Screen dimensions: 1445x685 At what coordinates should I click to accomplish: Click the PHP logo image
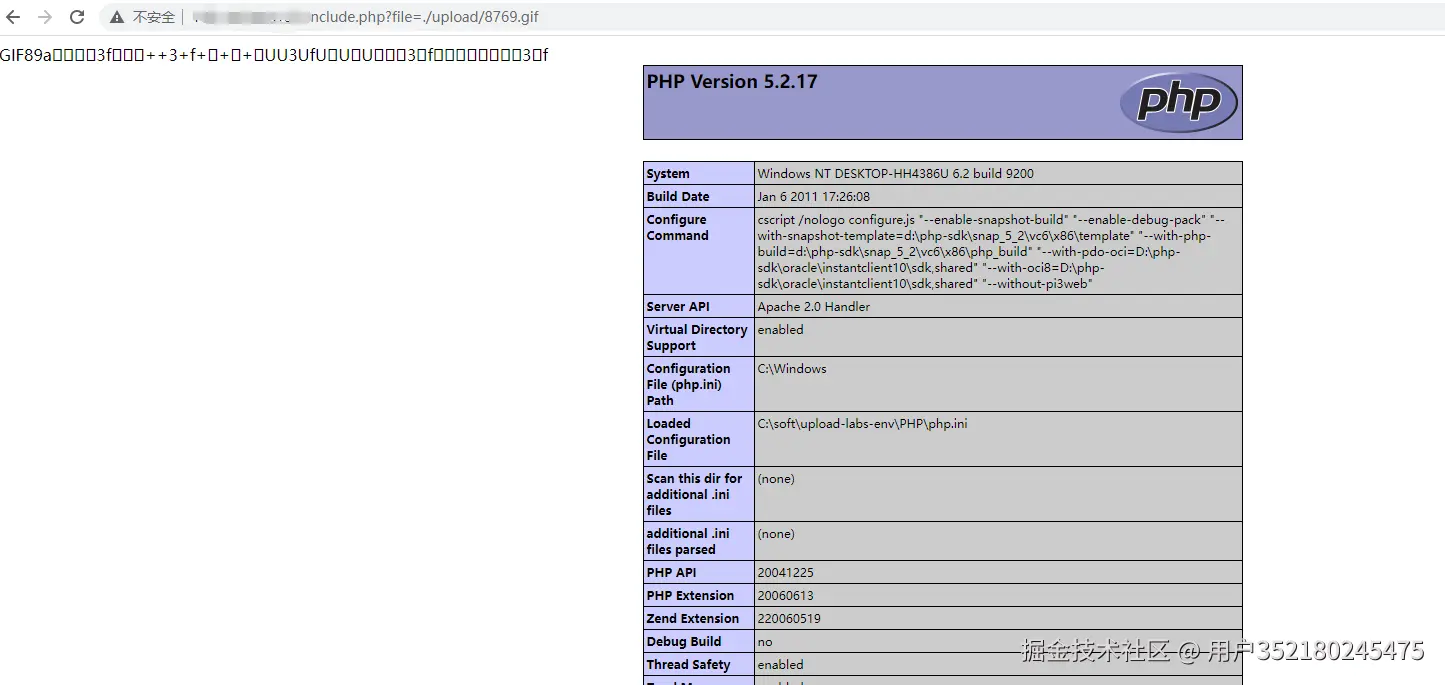(1179, 102)
